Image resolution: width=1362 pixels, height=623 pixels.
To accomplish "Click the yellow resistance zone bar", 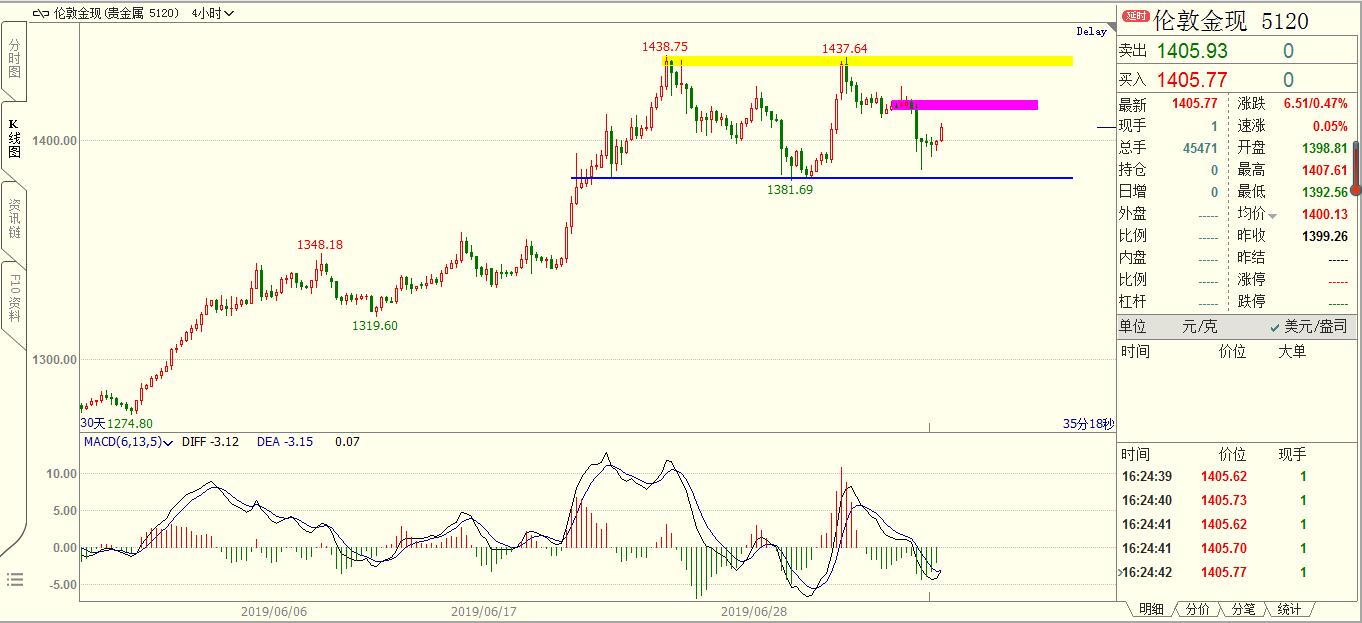I will pos(868,61).
